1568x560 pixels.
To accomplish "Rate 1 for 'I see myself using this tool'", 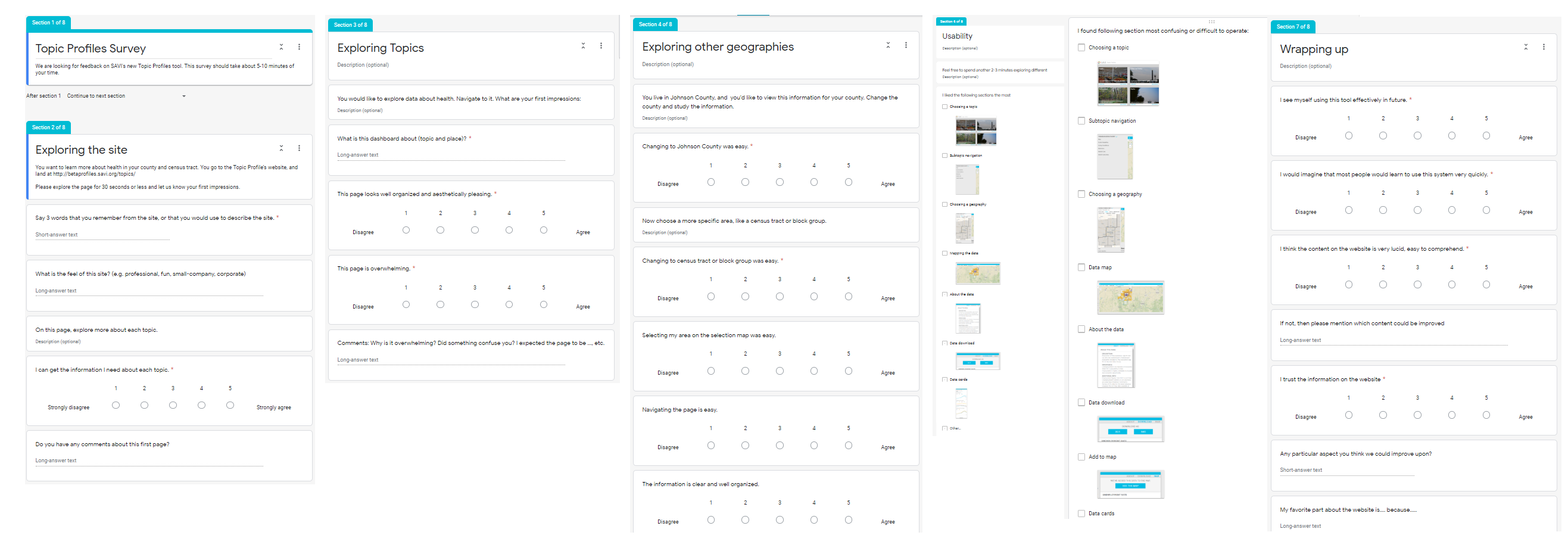I will (x=1348, y=136).
